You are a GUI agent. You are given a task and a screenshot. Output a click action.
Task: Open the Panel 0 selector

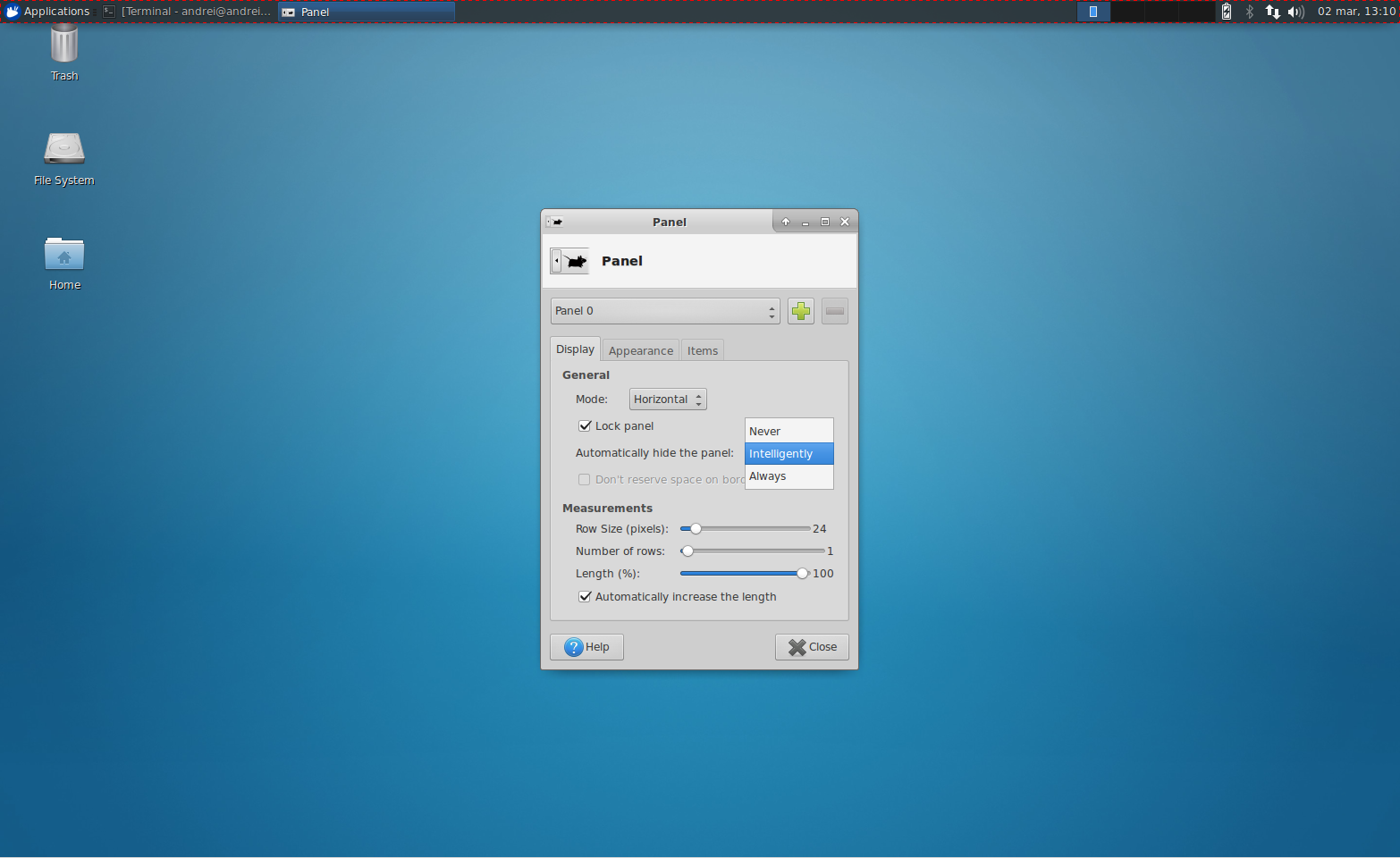[664, 310]
